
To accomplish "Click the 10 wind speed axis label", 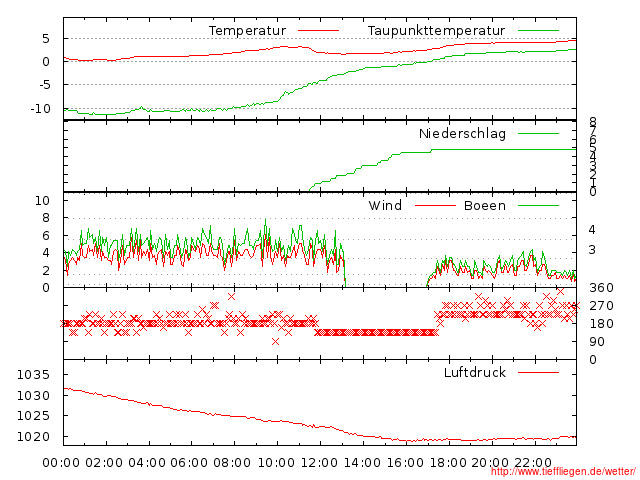I will tap(43, 200).
